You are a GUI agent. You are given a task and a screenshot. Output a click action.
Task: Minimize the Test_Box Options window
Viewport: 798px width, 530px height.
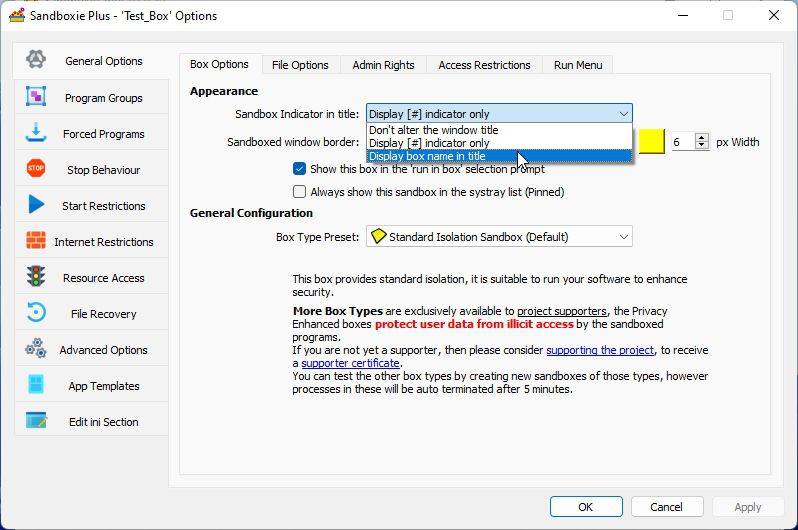(x=683, y=15)
